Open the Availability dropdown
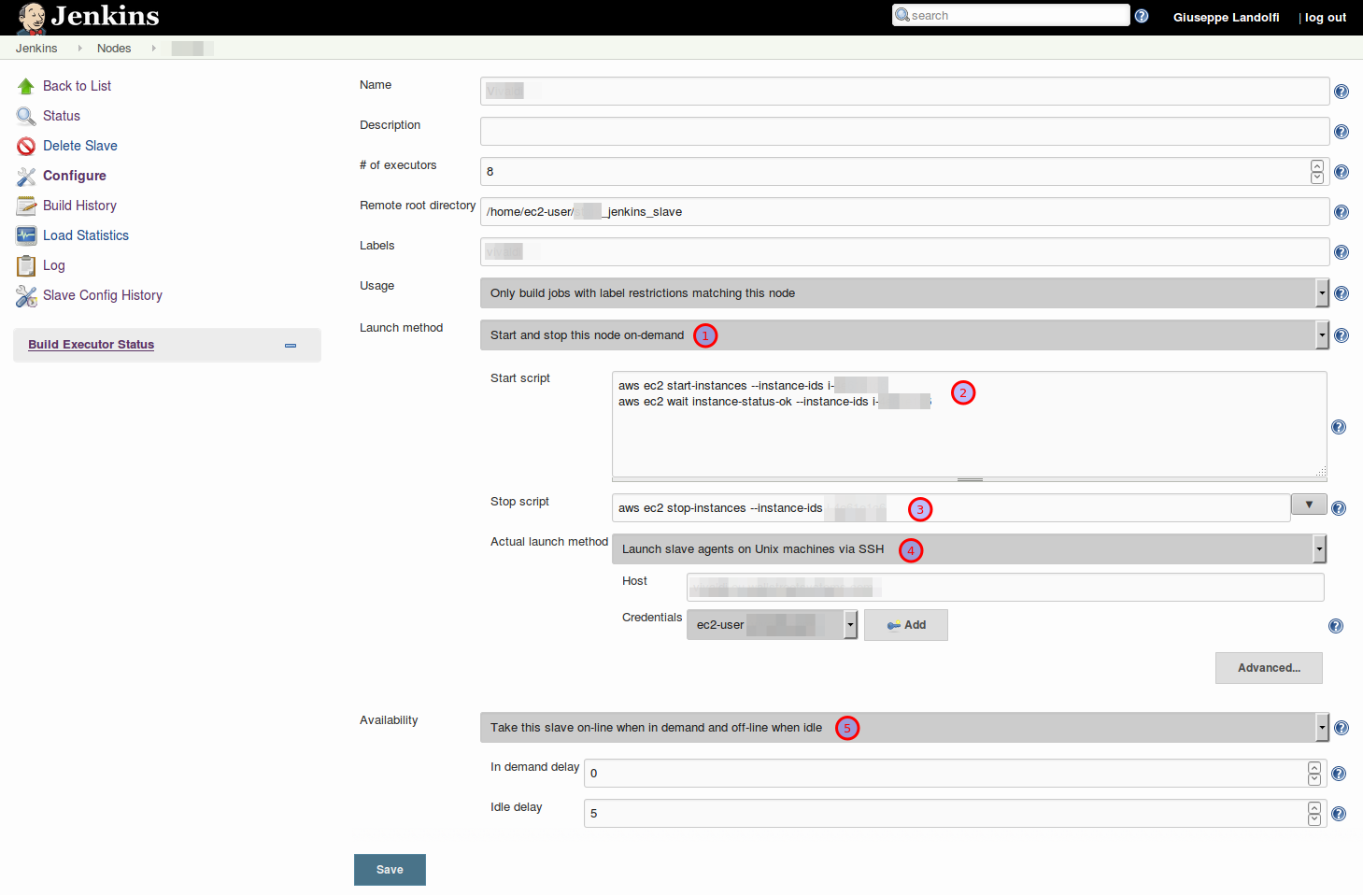Image resolution: width=1363 pixels, height=896 pixels. point(904,728)
